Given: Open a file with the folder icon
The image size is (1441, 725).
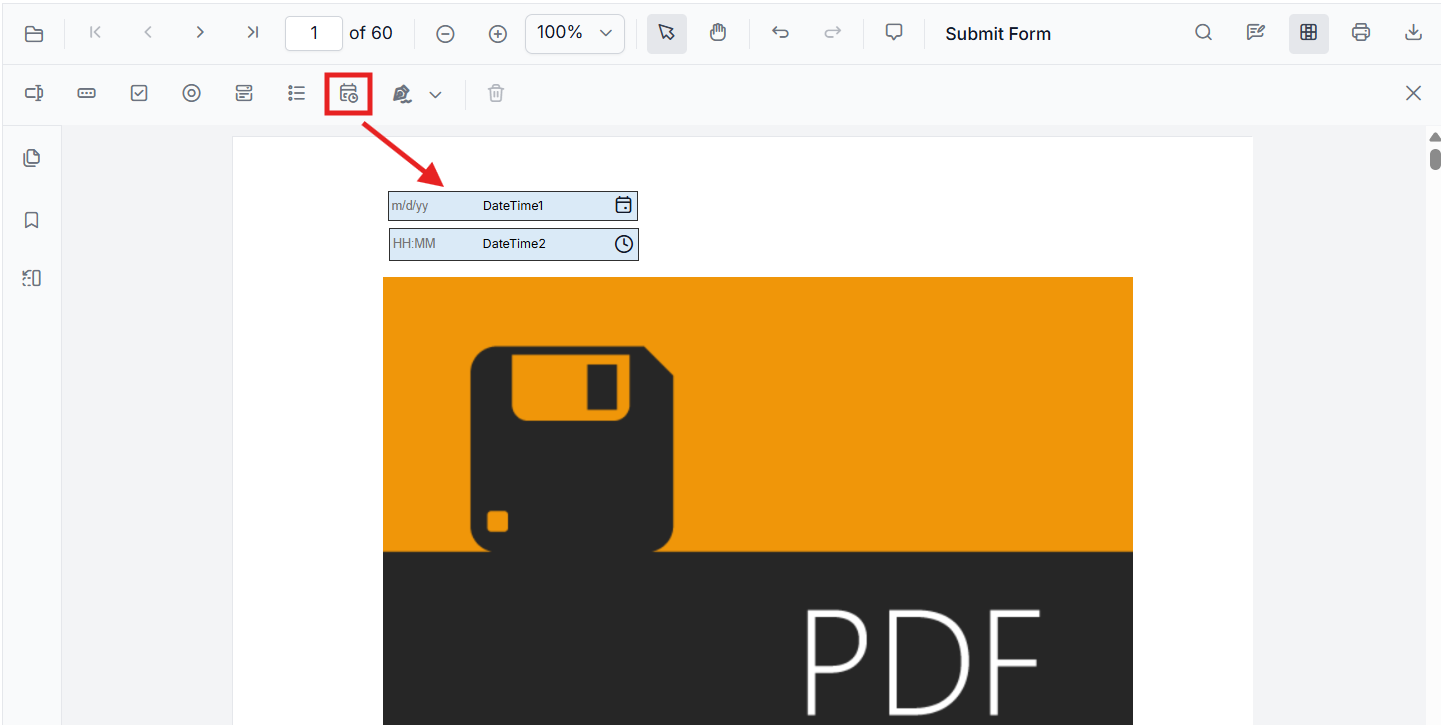Looking at the screenshot, I should 34,34.
